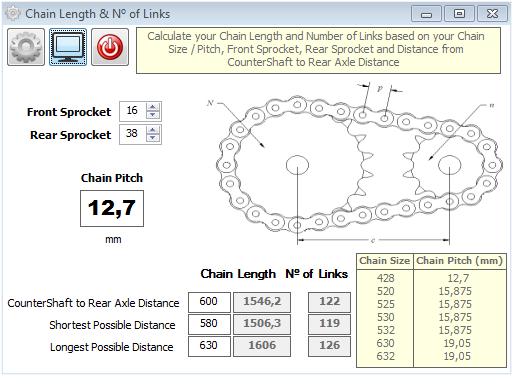Select chain size 630 in table
513x376 pixels.
point(386,343)
